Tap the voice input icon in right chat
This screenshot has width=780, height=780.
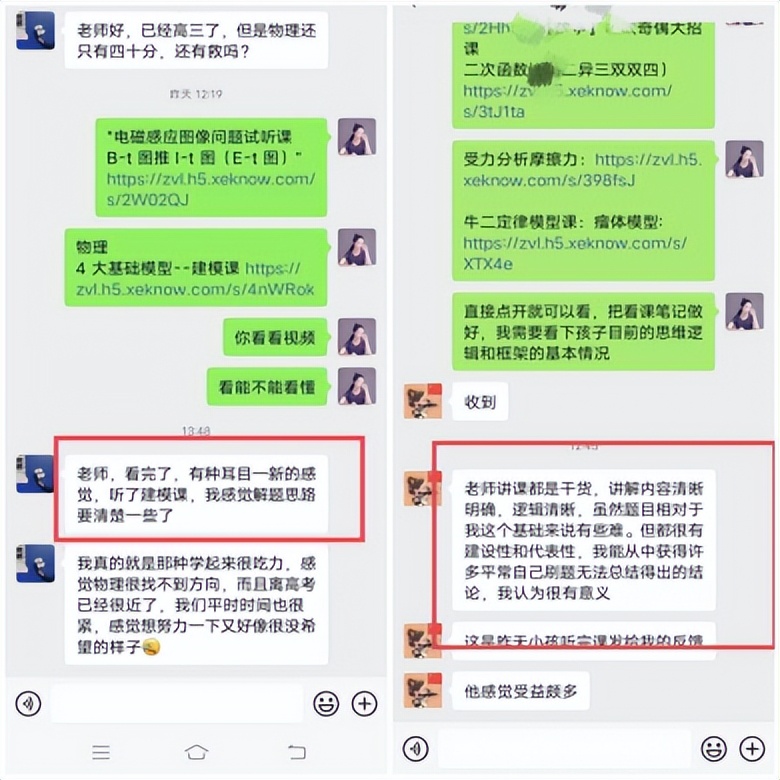[x=416, y=748]
